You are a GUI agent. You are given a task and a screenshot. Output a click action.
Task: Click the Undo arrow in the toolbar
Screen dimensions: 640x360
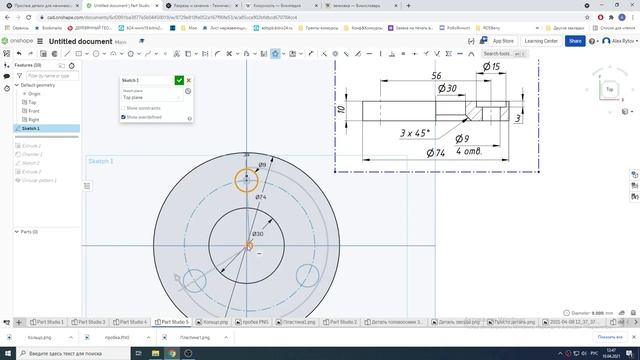[x=19, y=53]
